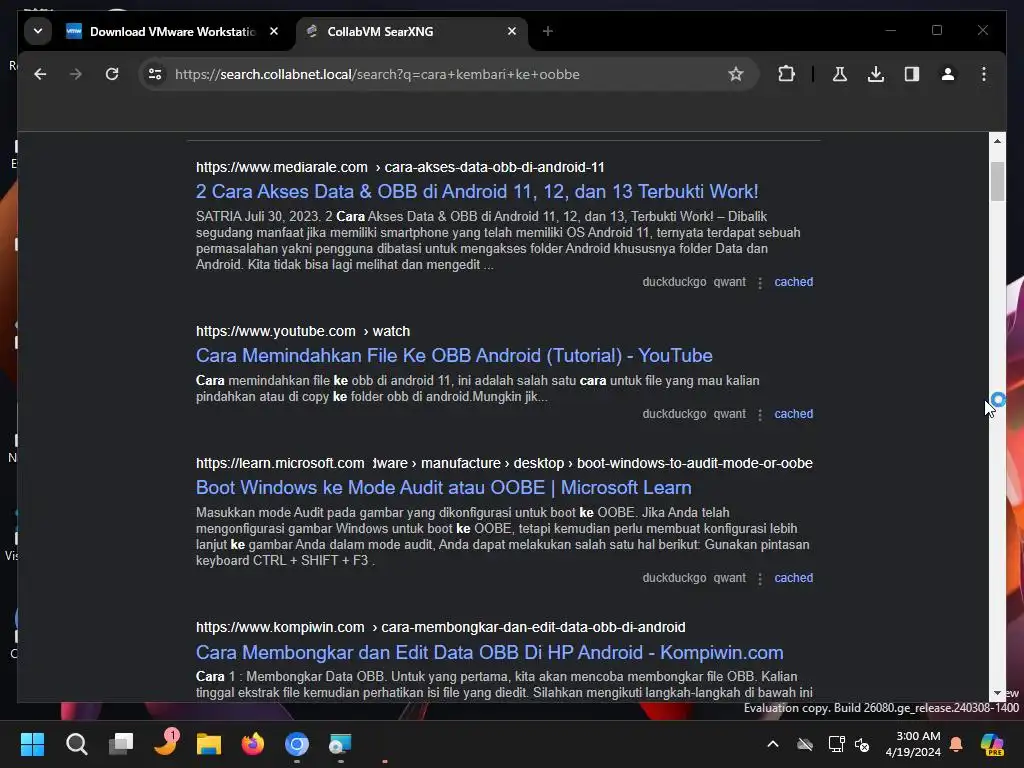
Task: Click the cloud sync tray icon
Action: coord(805,744)
